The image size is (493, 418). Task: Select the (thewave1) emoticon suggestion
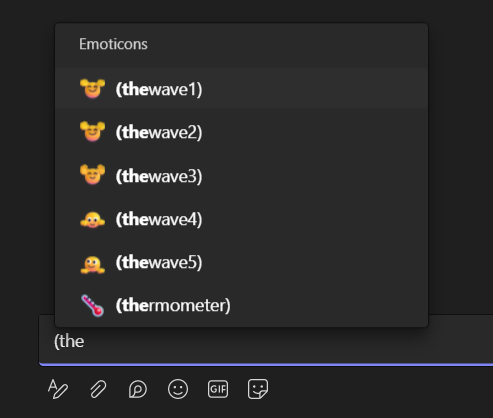point(241,88)
